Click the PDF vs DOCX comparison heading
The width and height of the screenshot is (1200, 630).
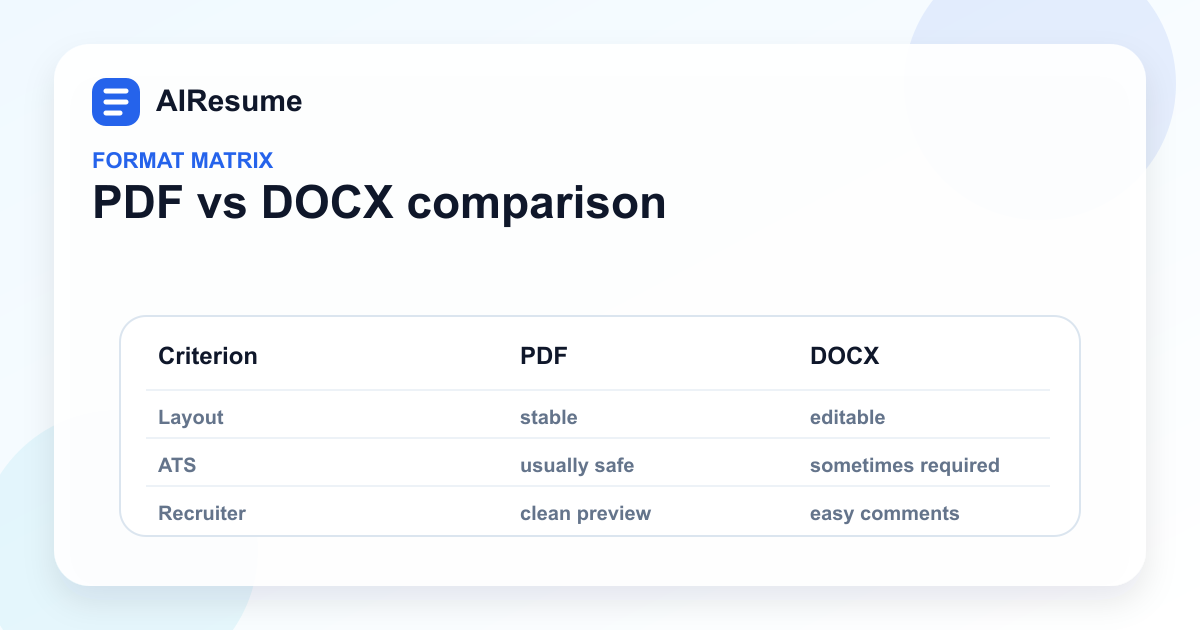tap(379, 203)
